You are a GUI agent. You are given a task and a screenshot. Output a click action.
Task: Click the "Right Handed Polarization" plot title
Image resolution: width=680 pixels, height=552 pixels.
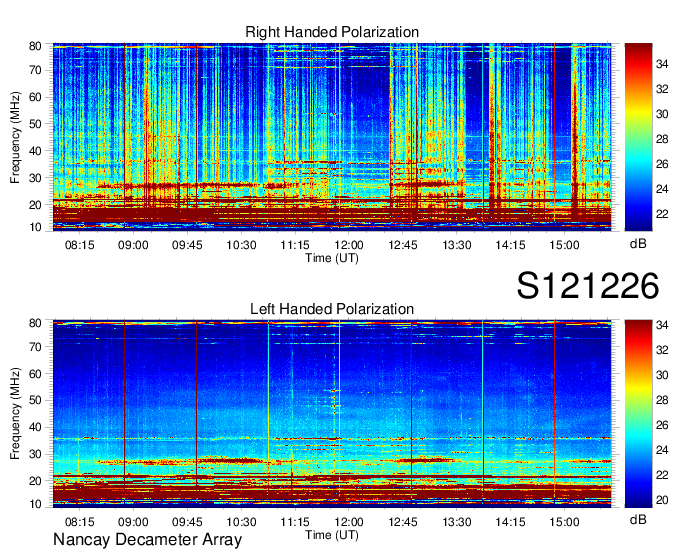click(x=332, y=32)
